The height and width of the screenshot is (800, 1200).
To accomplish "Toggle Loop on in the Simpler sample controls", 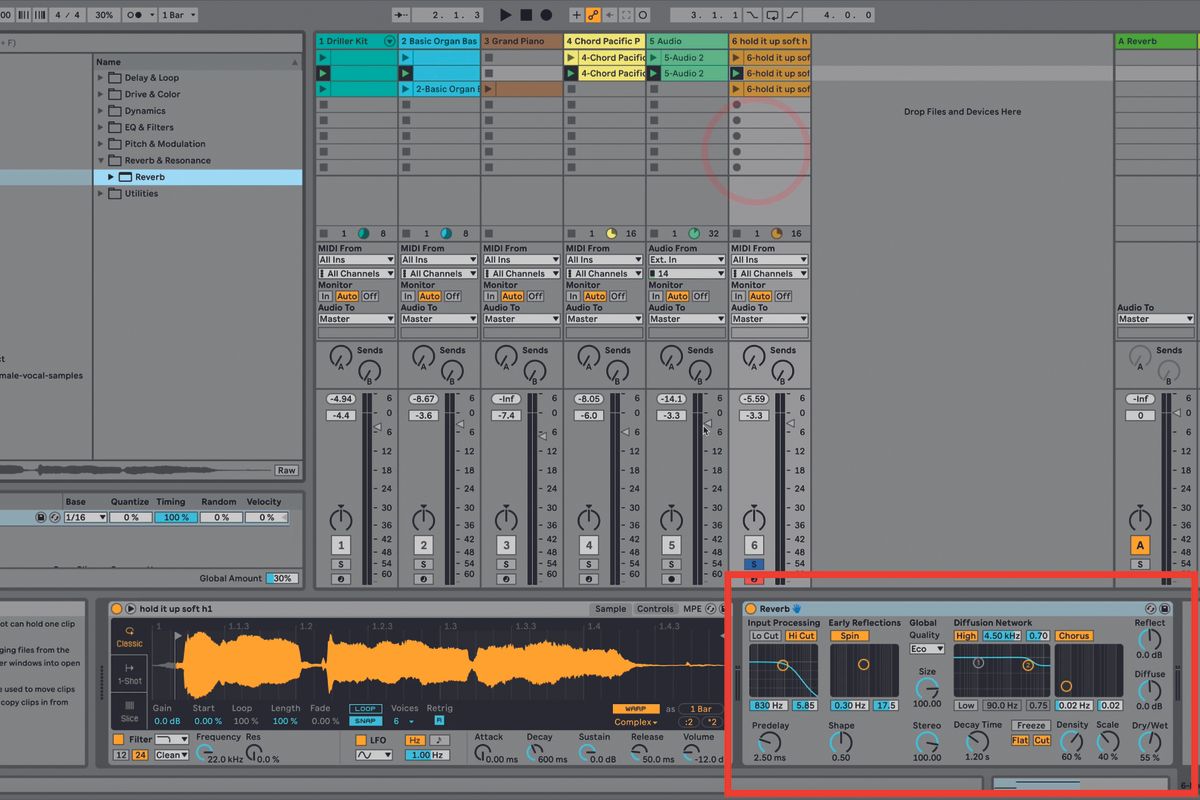I will (x=365, y=707).
